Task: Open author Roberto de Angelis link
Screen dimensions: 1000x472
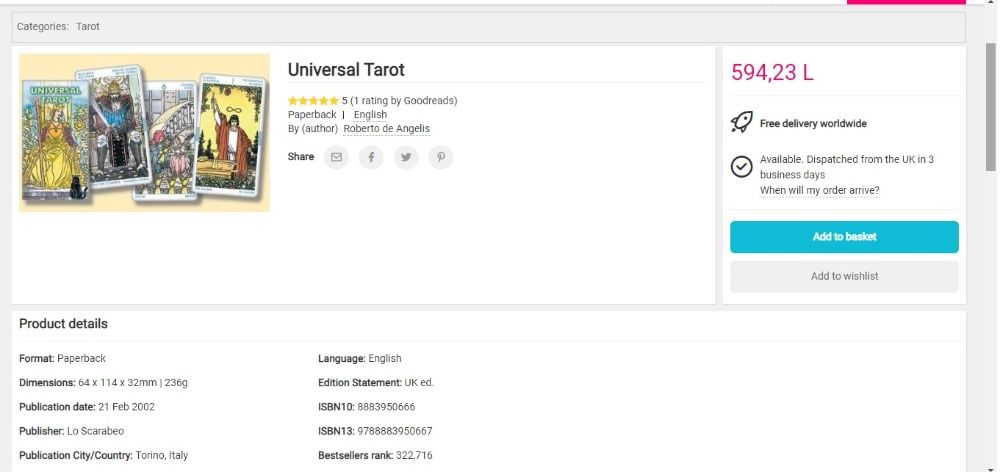Action: (x=386, y=129)
